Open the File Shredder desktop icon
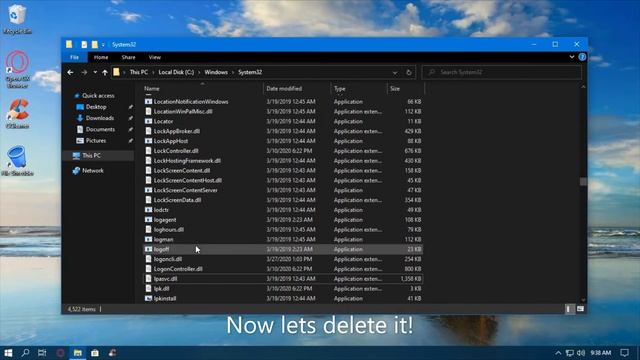 click(x=17, y=160)
